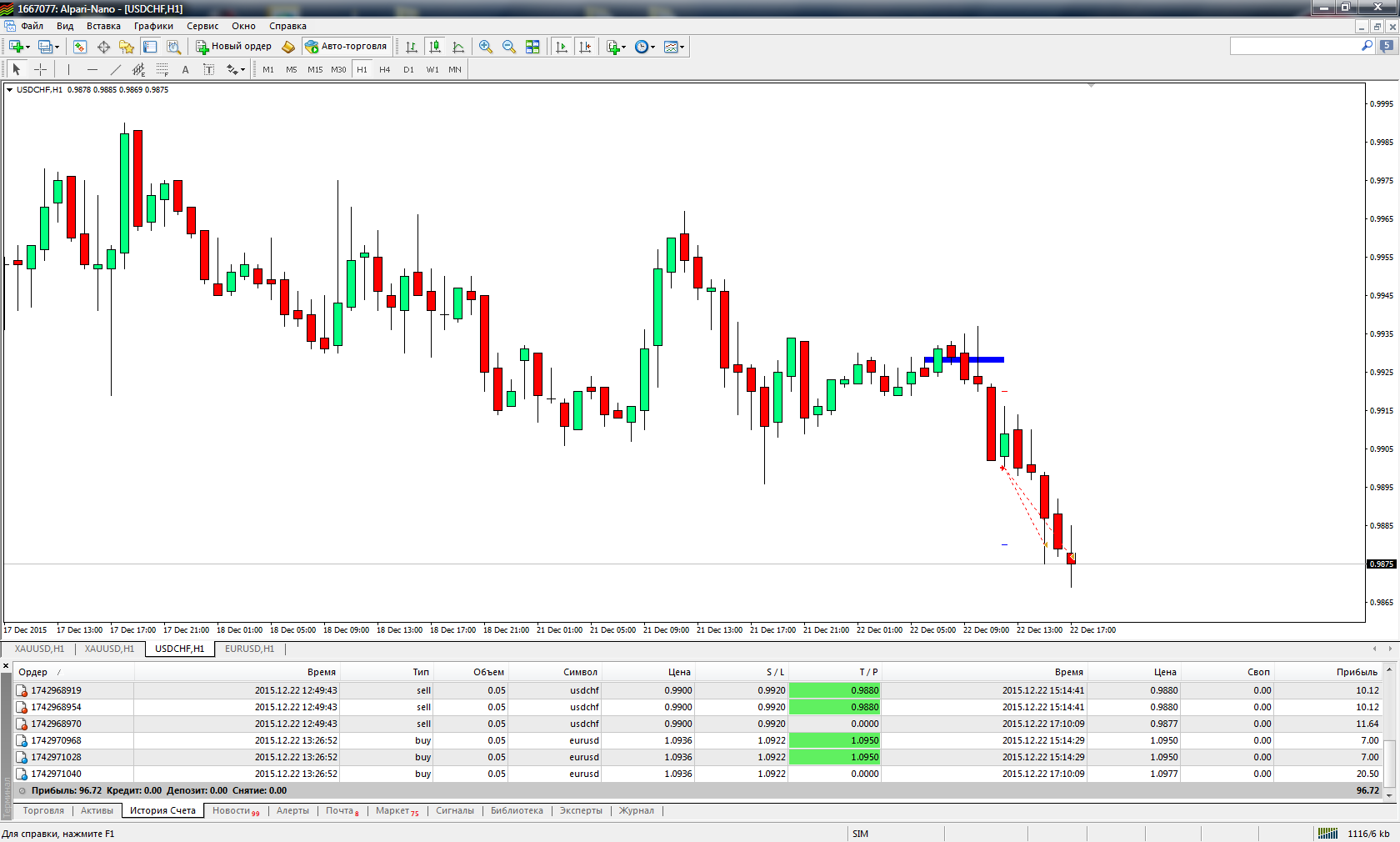The image size is (1400, 842).
Task: Select the text label T tool
Action: click(x=208, y=69)
